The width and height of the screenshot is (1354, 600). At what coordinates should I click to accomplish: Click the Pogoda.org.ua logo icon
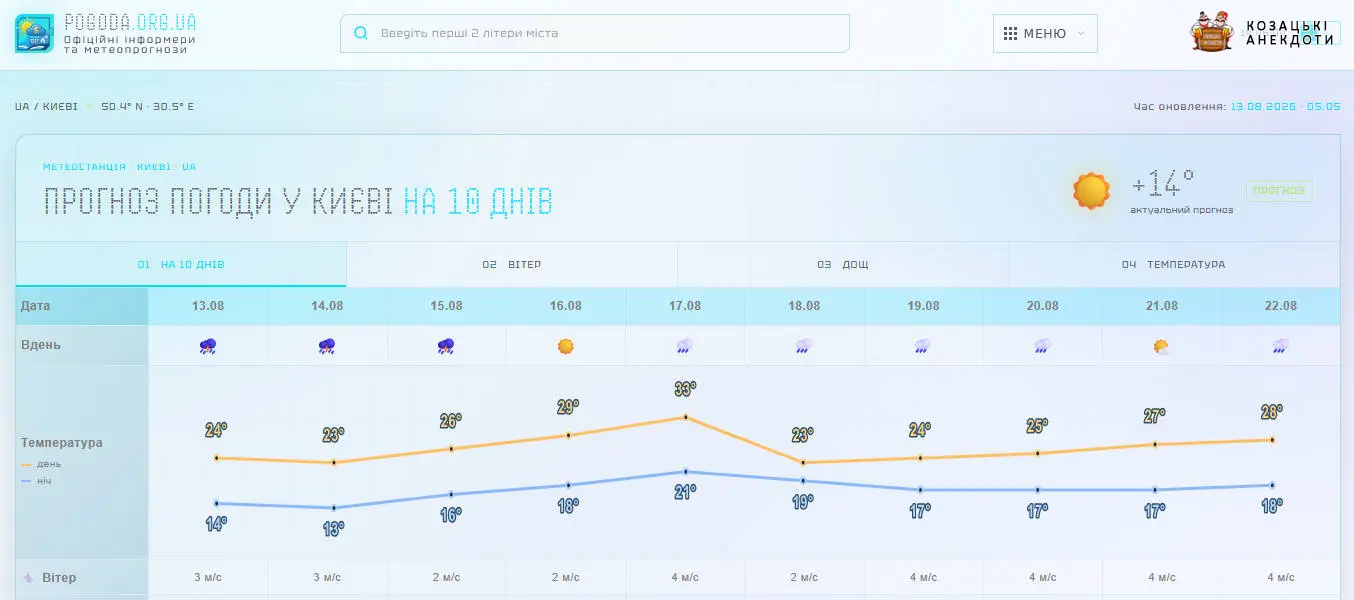coord(35,33)
